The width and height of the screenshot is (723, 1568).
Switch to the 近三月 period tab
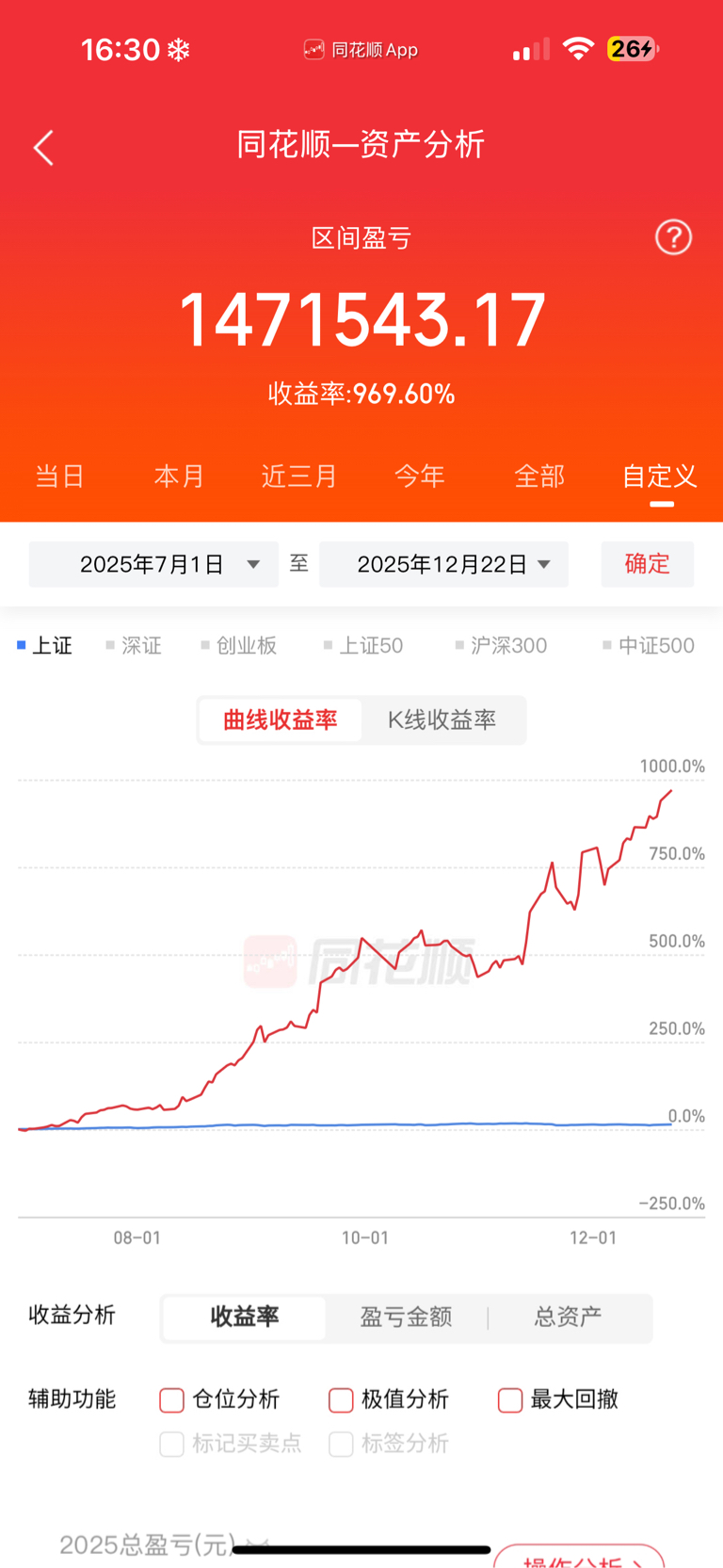click(298, 477)
